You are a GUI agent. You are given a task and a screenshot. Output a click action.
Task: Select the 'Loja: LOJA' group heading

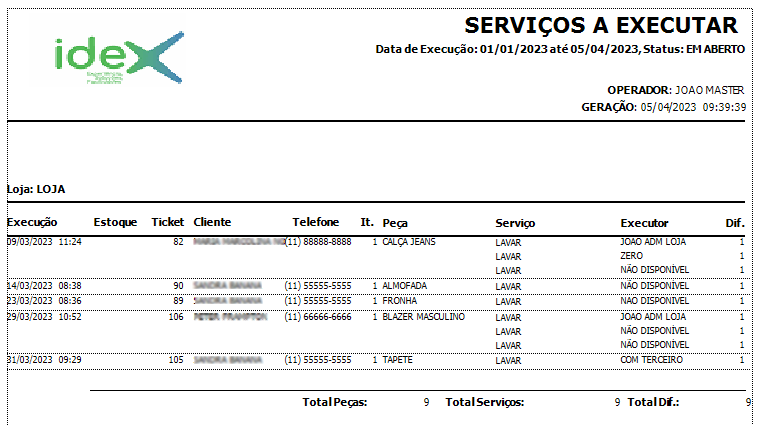click(36, 189)
